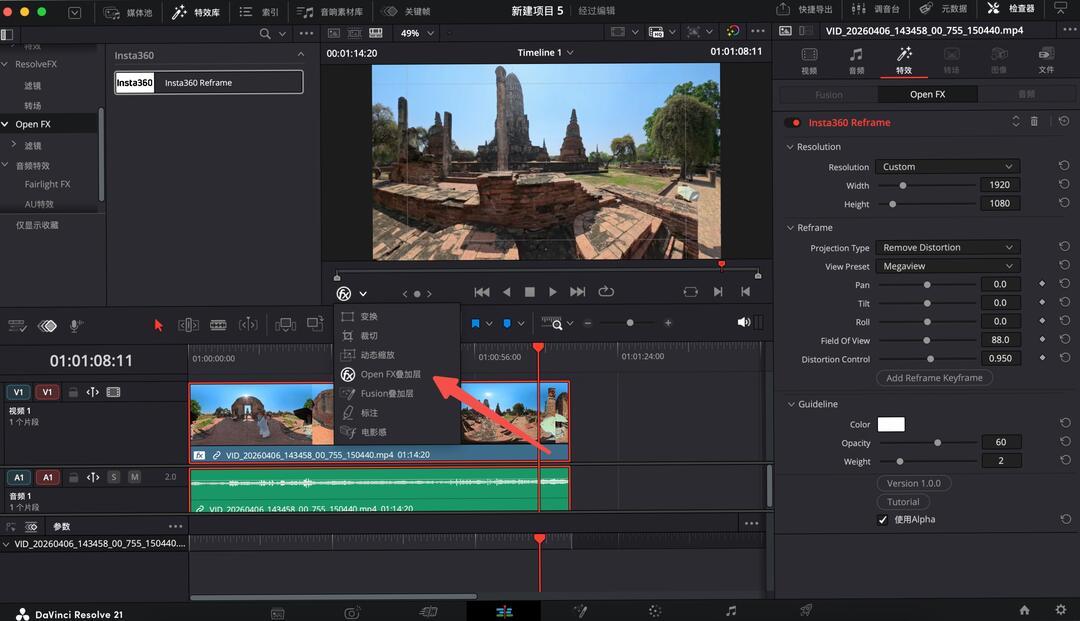1080x621 pixels.
Task: Choose Open FX叠加层 from the overlay menu
Action: 390,375
